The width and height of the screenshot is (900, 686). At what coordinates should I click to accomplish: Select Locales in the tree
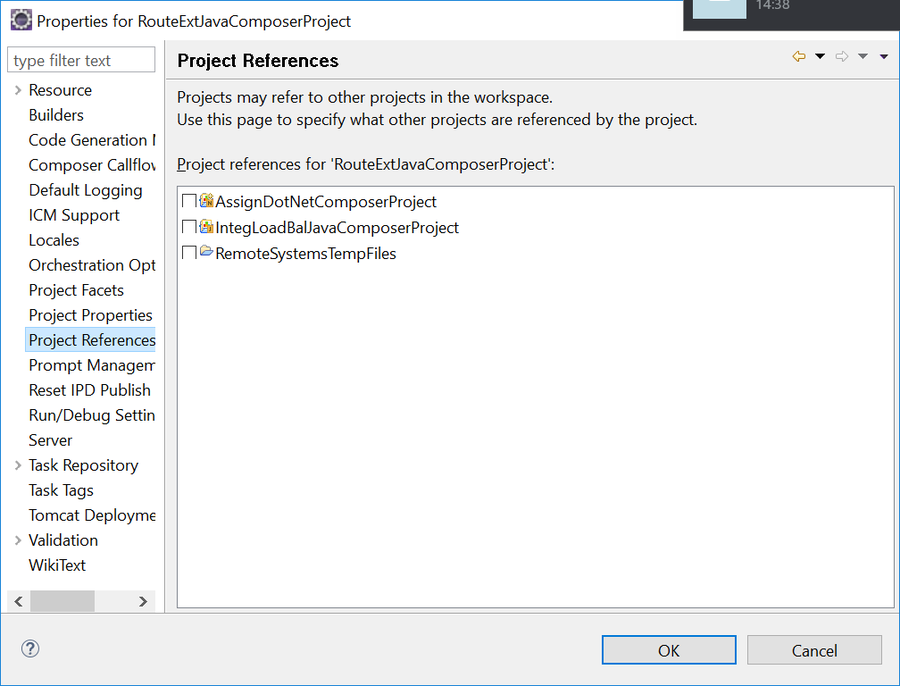(54, 240)
